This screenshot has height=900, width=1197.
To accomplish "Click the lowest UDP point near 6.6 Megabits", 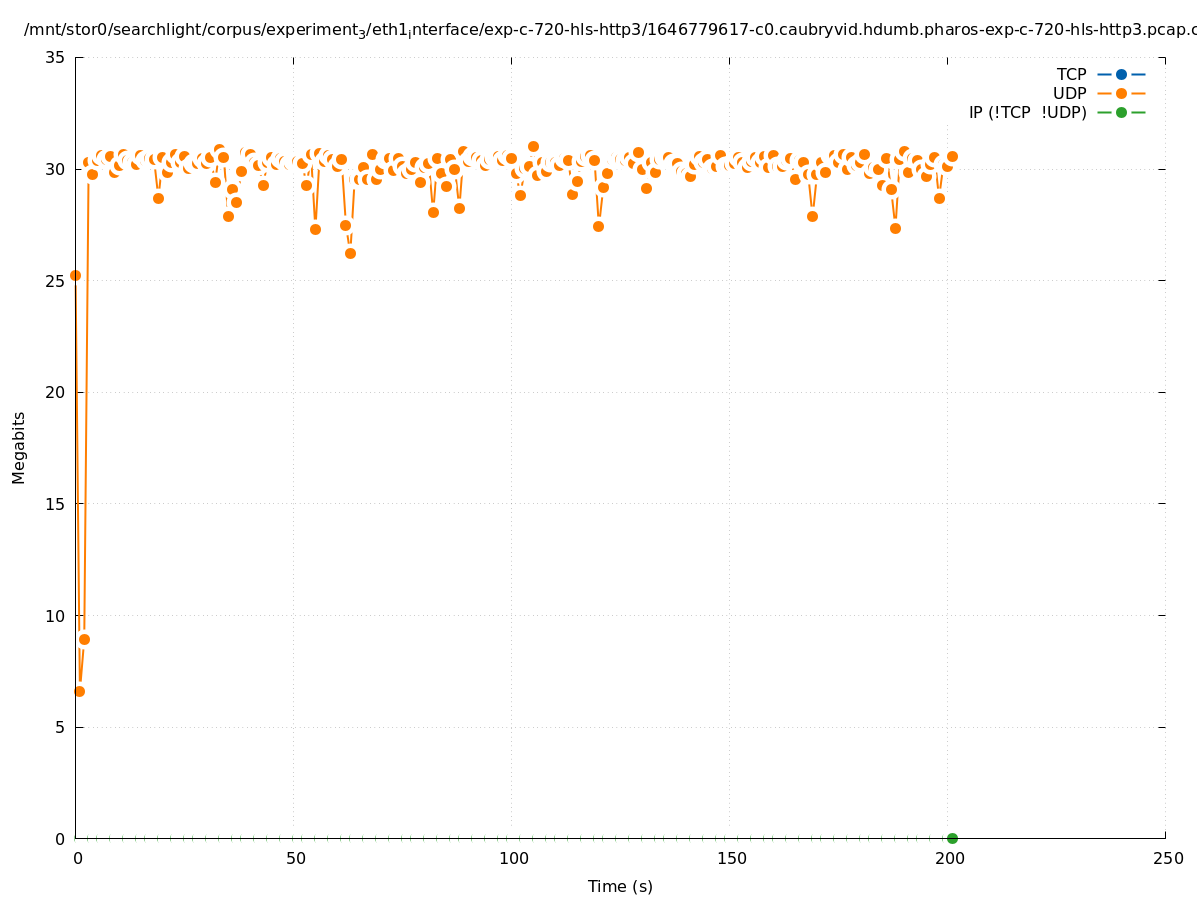I will (x=79, y=691).
